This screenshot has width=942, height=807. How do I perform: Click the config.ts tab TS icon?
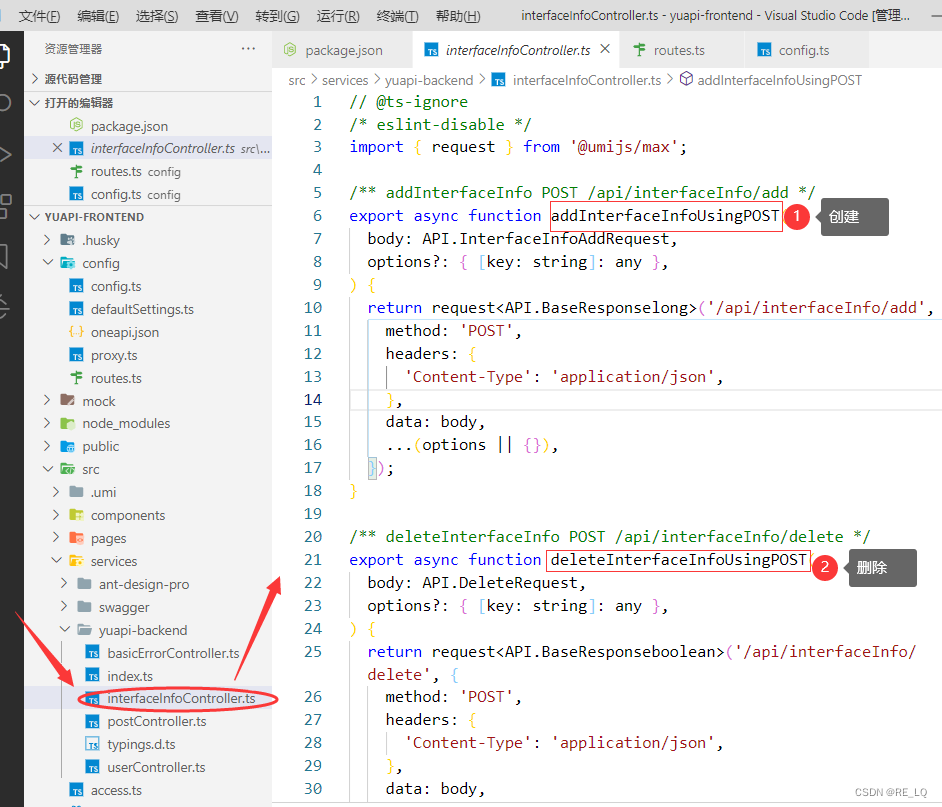(x=764, y=50)
